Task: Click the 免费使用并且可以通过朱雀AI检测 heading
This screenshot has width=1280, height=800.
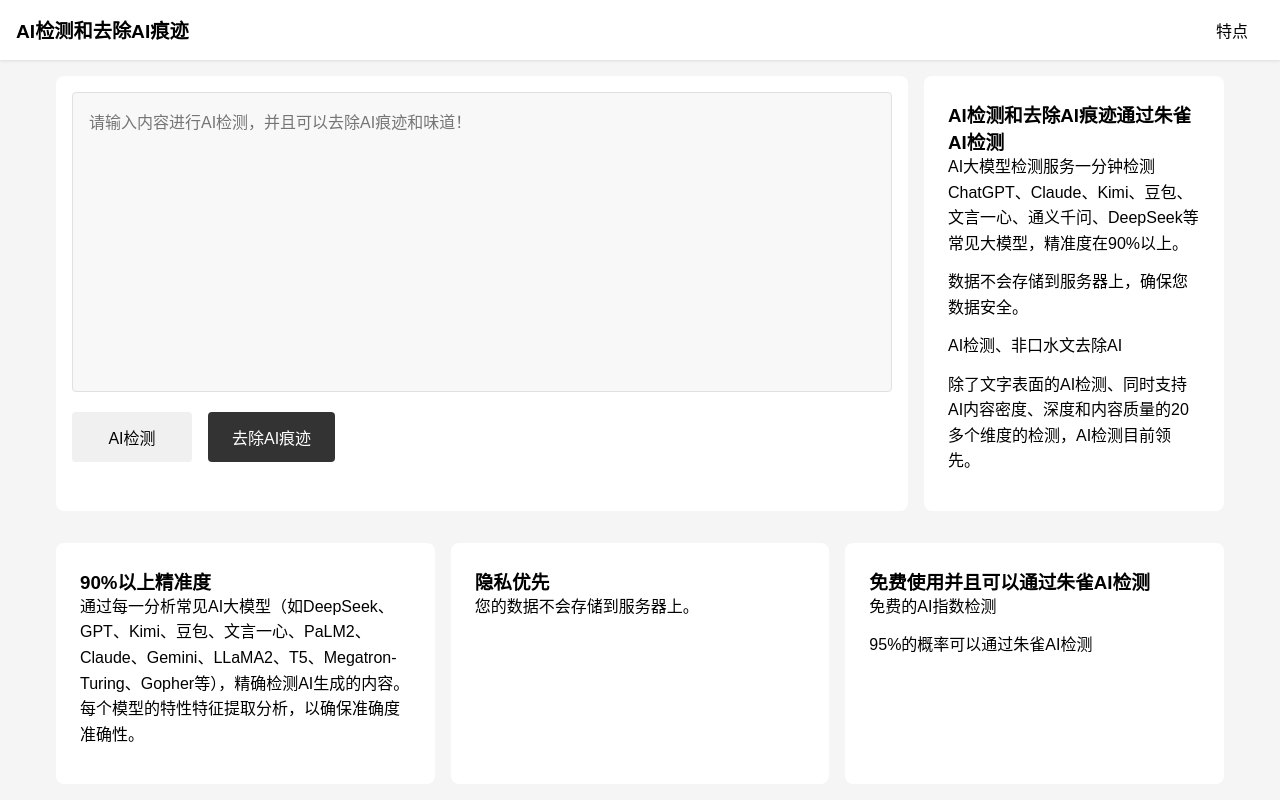Action: (1008, 582)
